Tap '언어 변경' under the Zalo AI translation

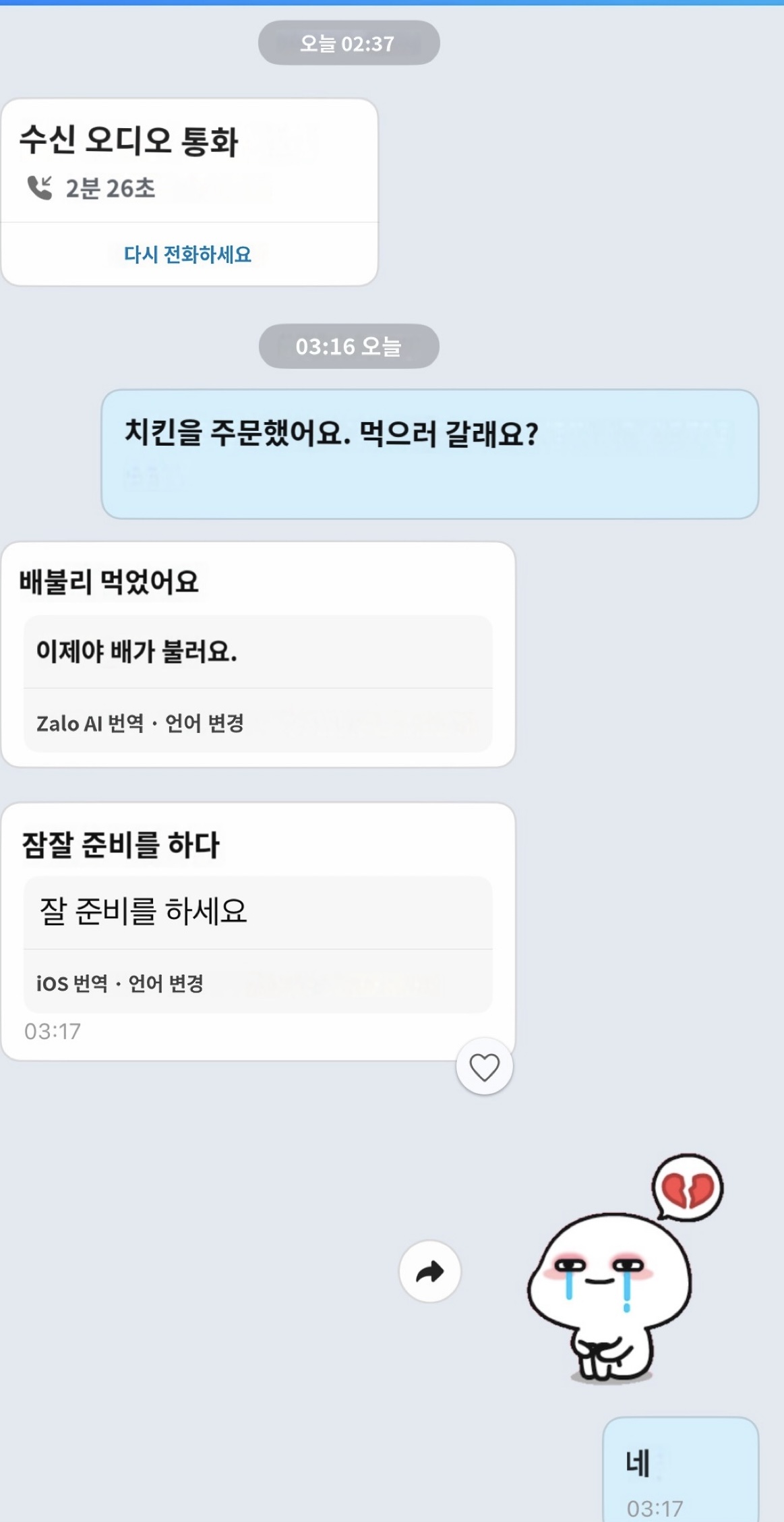coord(204,724)
